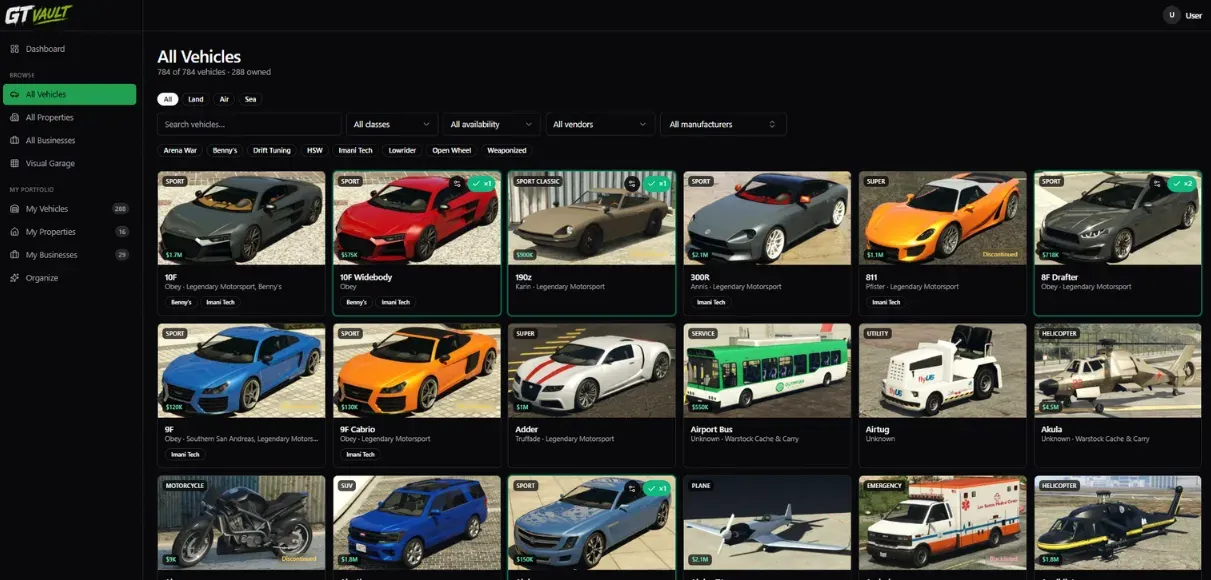
Task: Open the Airtug vehicle card
Action: click(942, 395)
